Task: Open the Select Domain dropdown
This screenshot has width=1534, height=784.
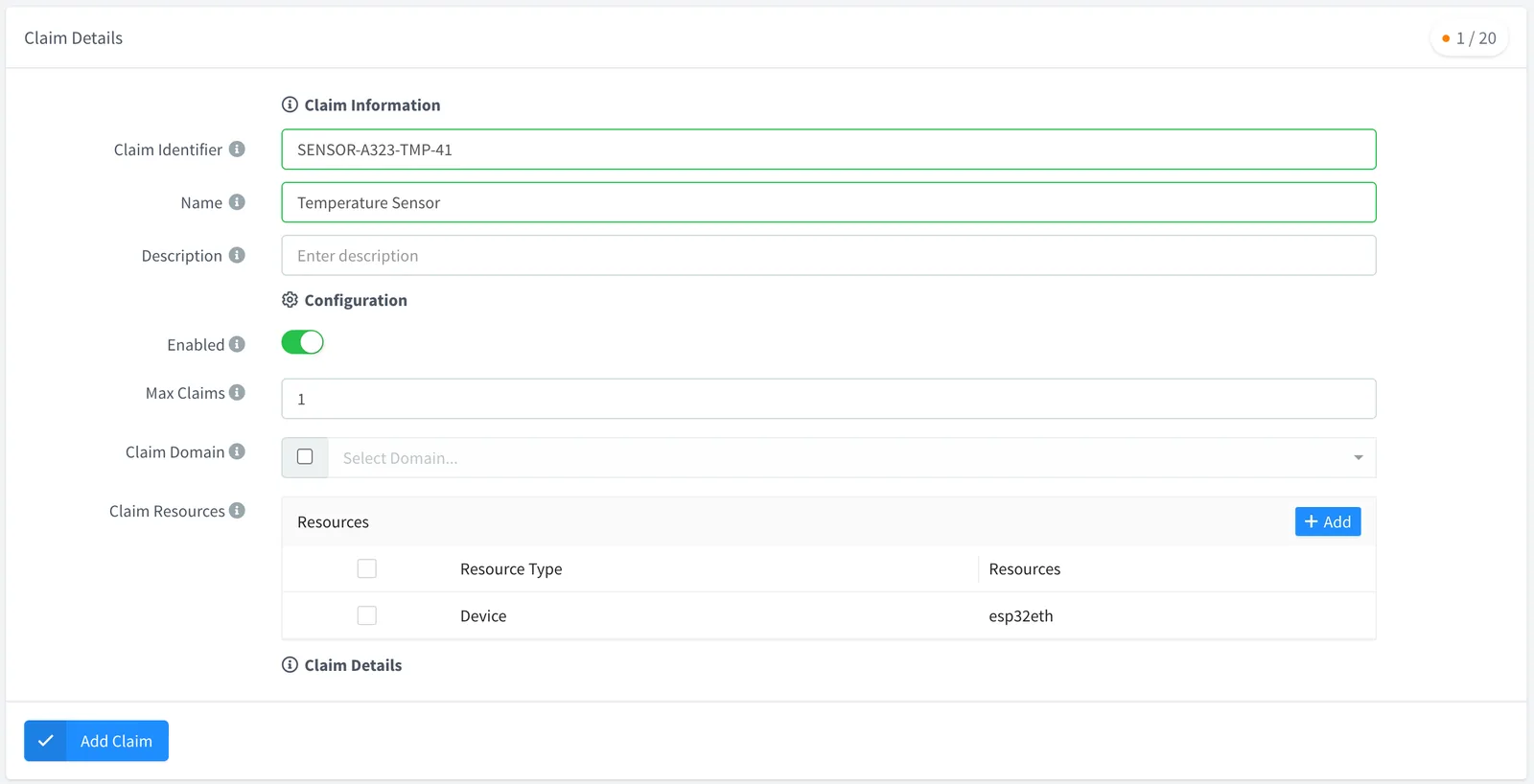Action: (x=851, y=458)
